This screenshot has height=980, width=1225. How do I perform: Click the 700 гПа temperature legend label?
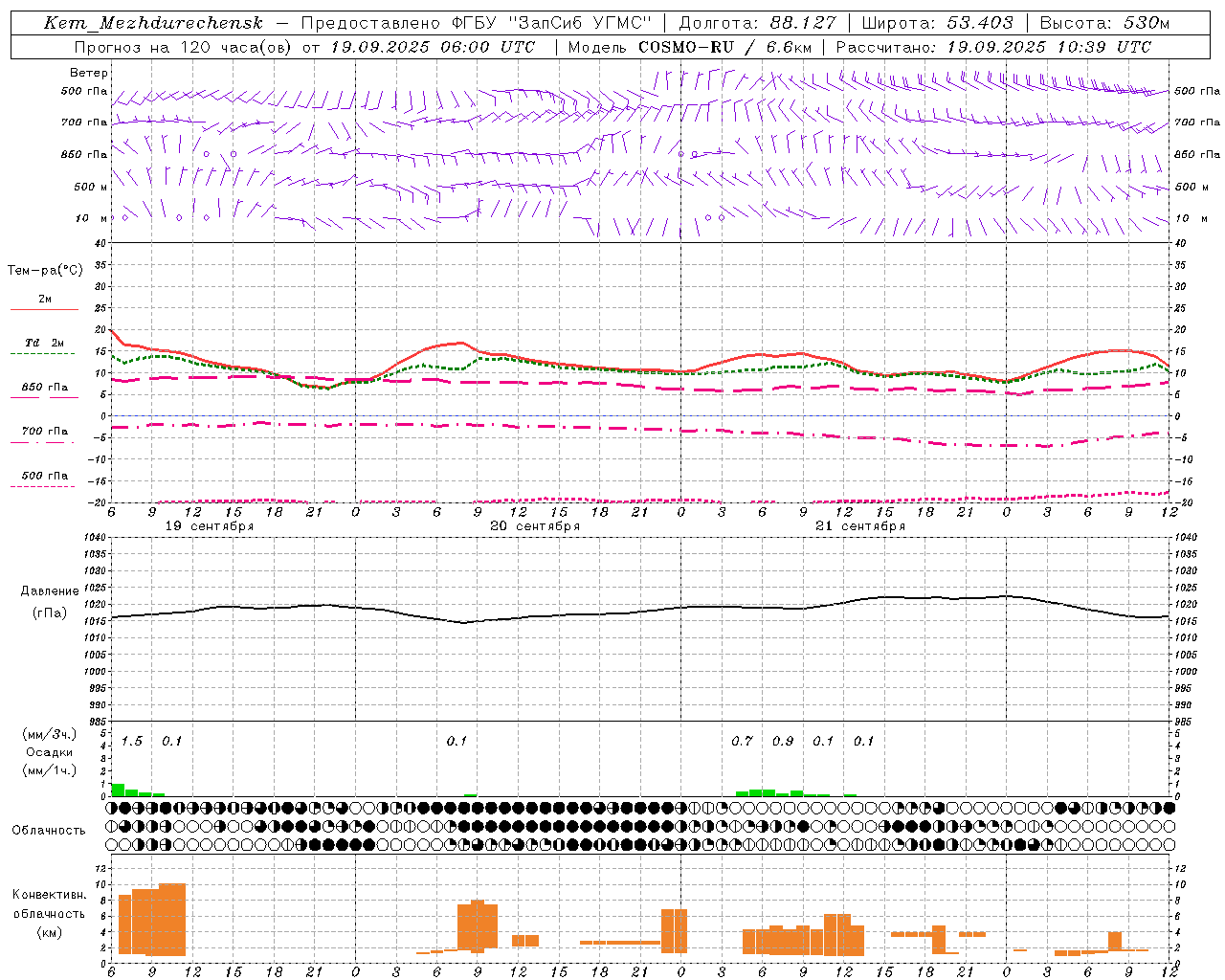click(x=45, y=431)
